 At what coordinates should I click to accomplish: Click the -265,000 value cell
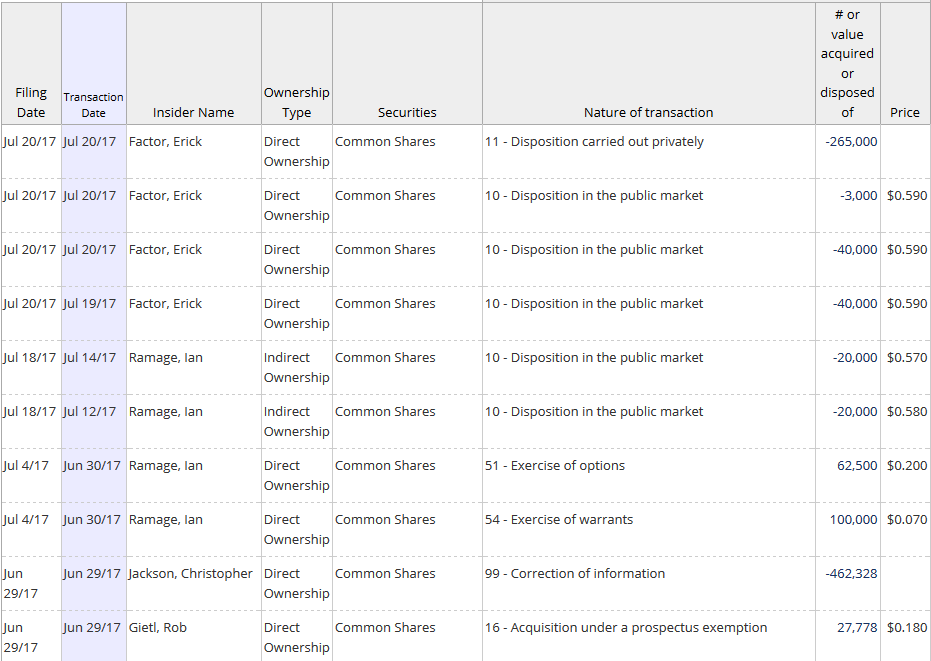(851, 142)
